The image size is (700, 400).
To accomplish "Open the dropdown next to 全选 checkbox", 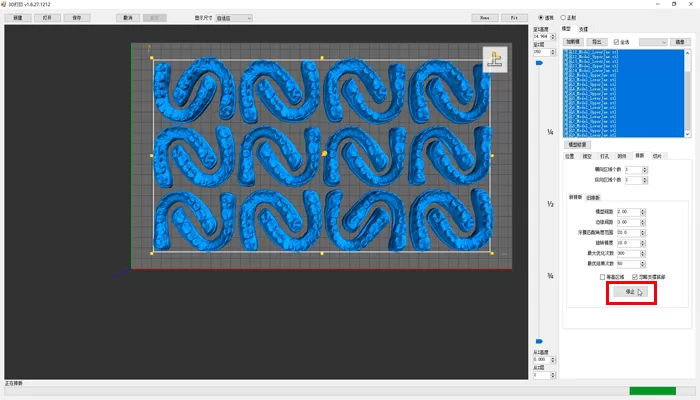I will click(653, 42).
